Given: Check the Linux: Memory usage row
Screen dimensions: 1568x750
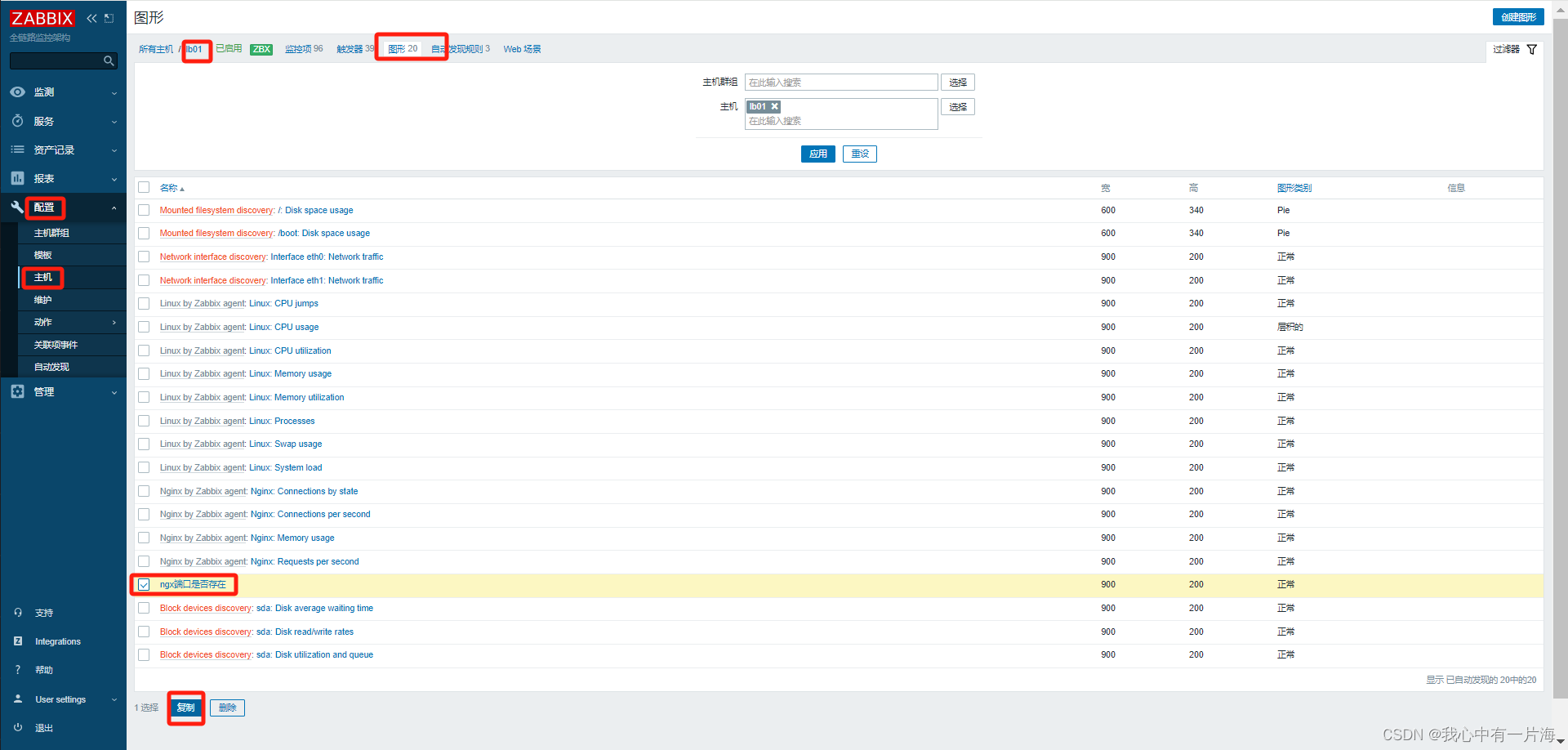Looking at the screenshot, I should [144, 373].
